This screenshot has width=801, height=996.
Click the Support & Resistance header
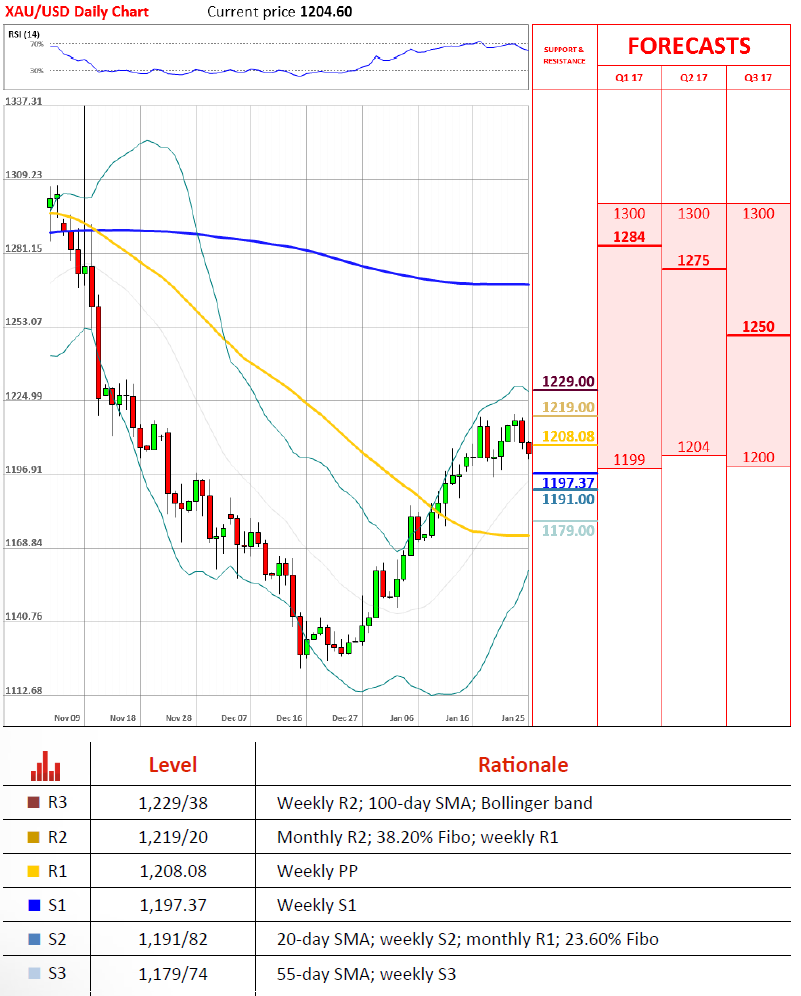564,55
